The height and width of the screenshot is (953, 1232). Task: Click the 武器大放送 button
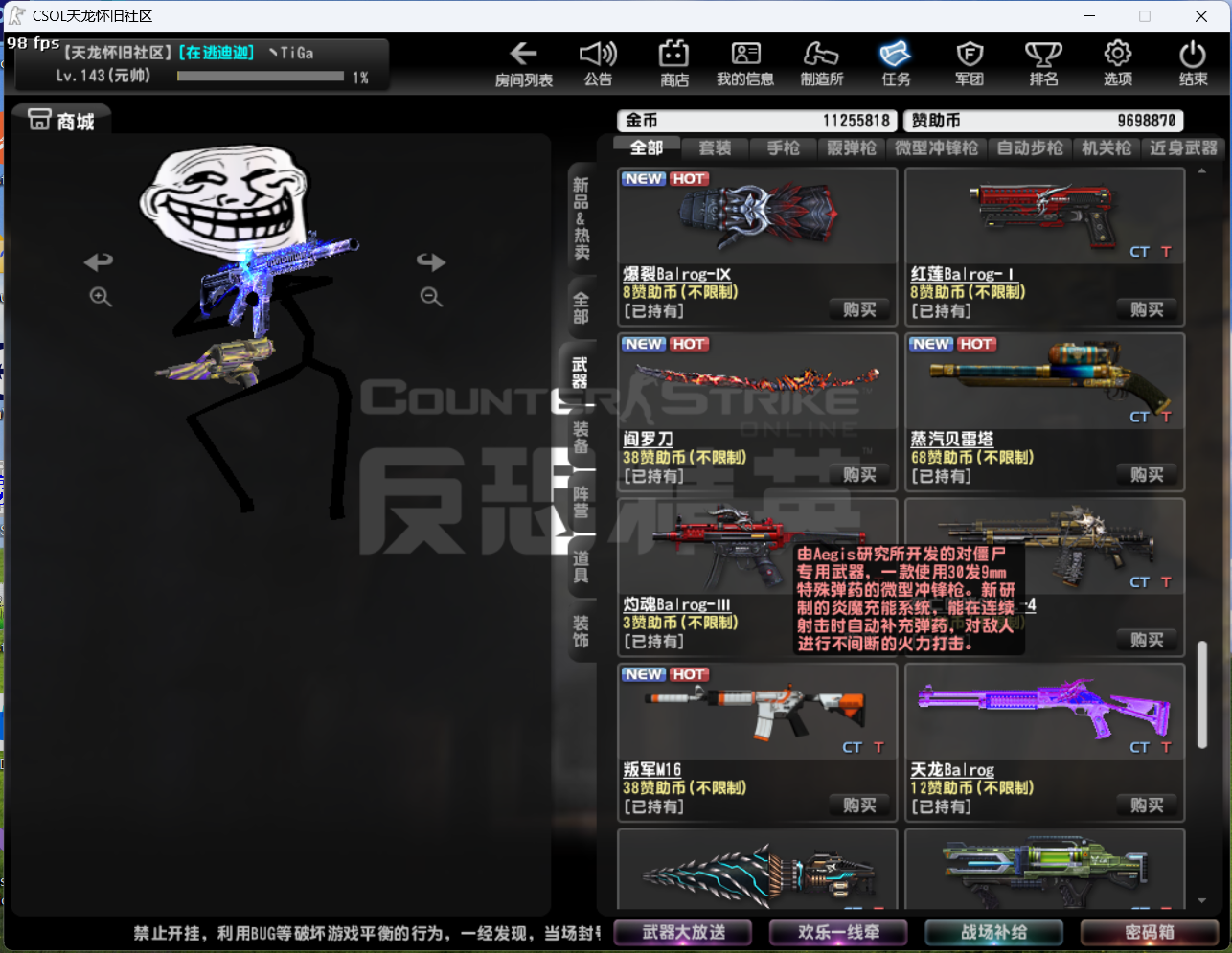(x=684, y=932)
